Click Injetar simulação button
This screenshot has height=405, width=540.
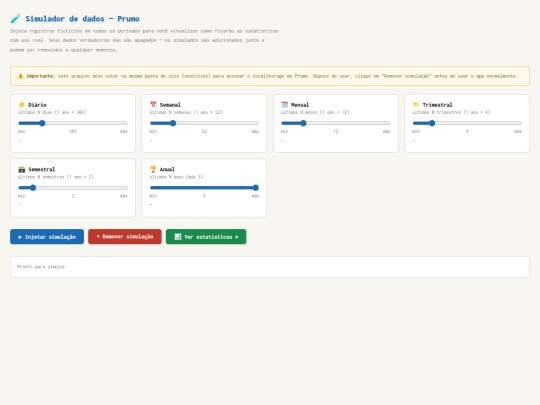(47, 237)
